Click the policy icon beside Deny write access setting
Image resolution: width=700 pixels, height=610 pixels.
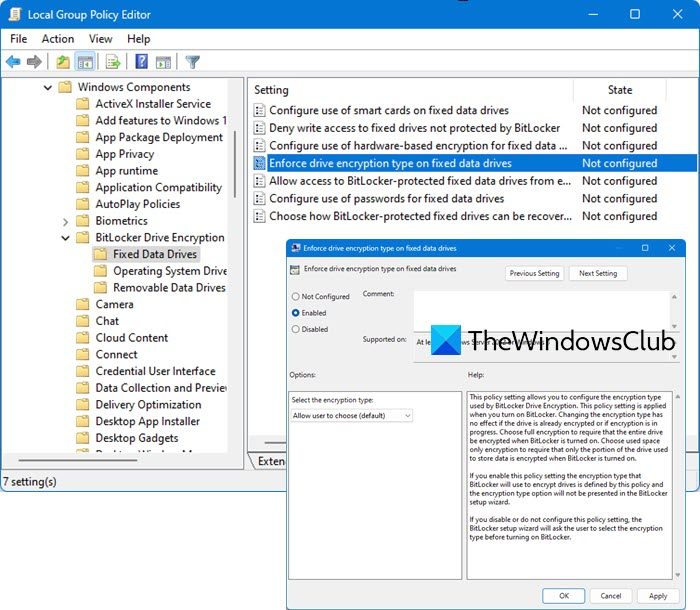[x=259, y=128]
